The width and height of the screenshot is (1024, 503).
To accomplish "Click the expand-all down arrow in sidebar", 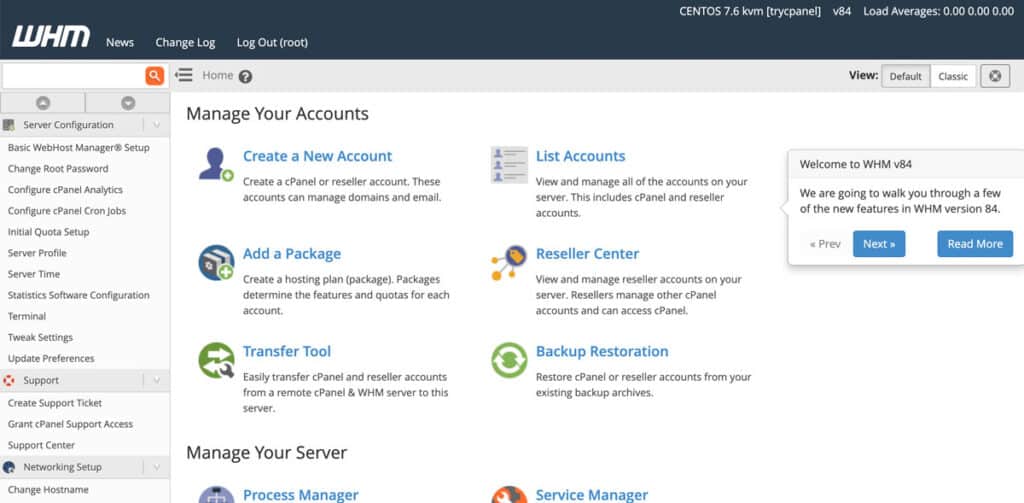I will (128, 103).
